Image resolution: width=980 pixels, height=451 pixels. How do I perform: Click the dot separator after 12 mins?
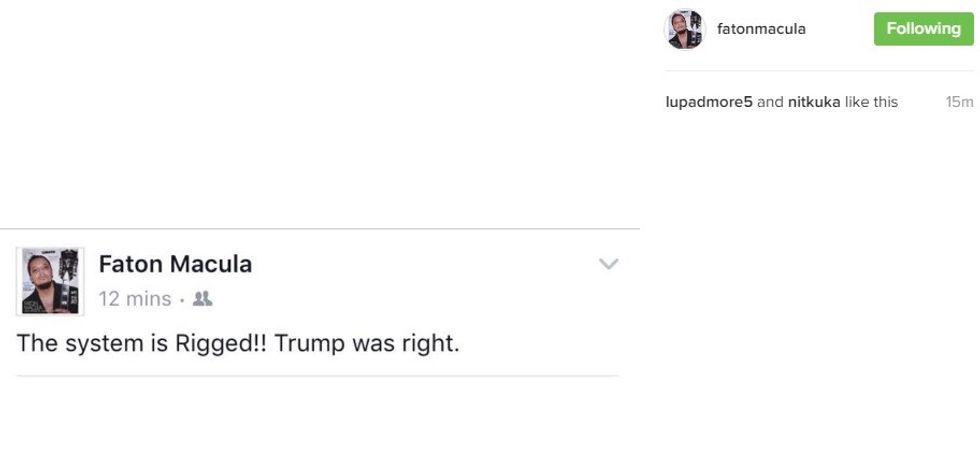click(x=181, y=299)
